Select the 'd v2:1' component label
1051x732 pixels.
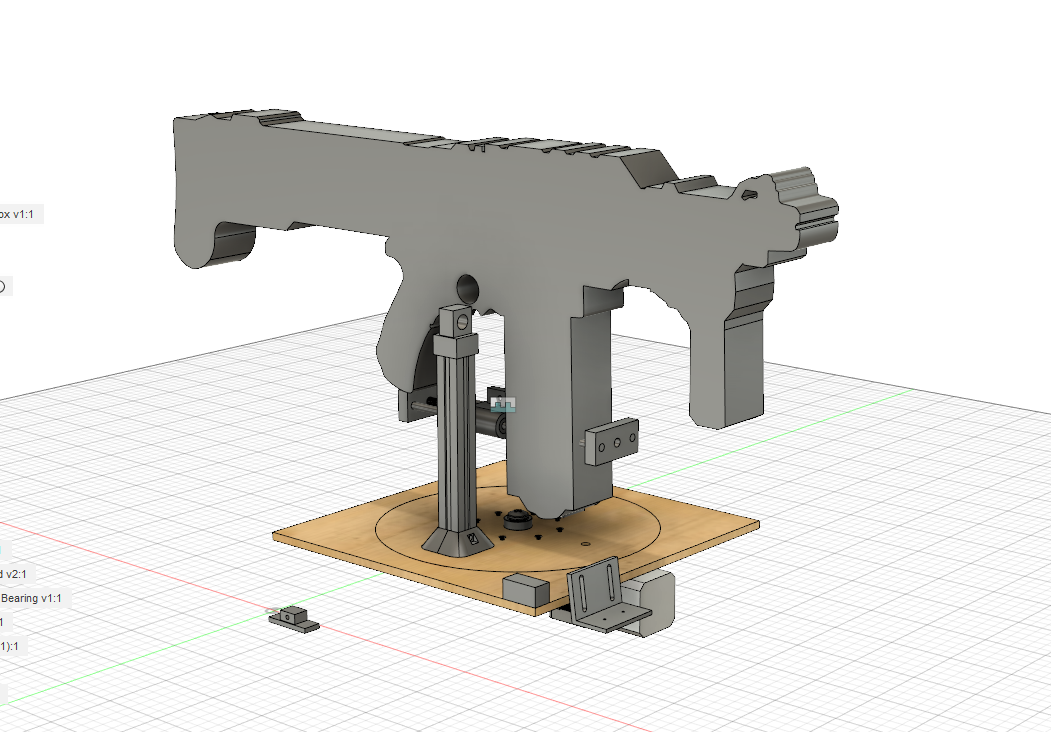coord(14,573)
